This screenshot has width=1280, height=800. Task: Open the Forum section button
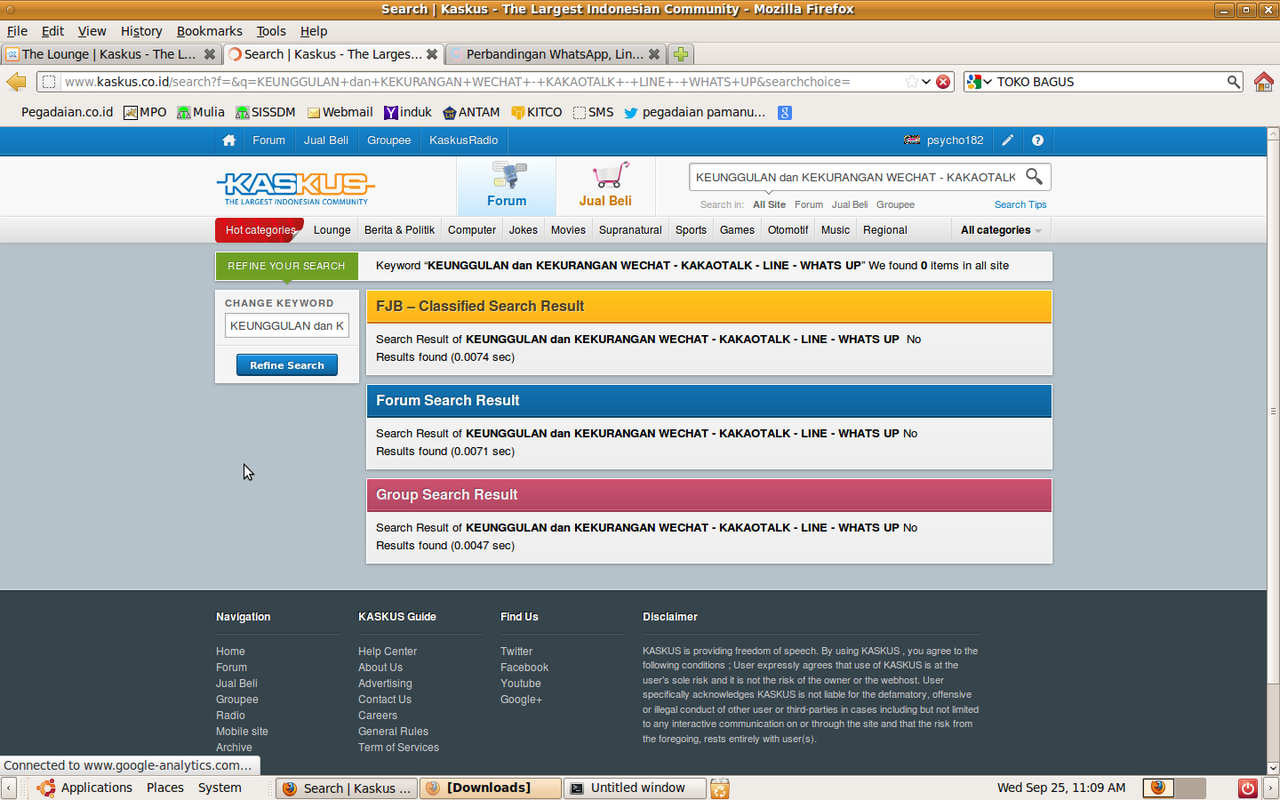pos(507,186)
